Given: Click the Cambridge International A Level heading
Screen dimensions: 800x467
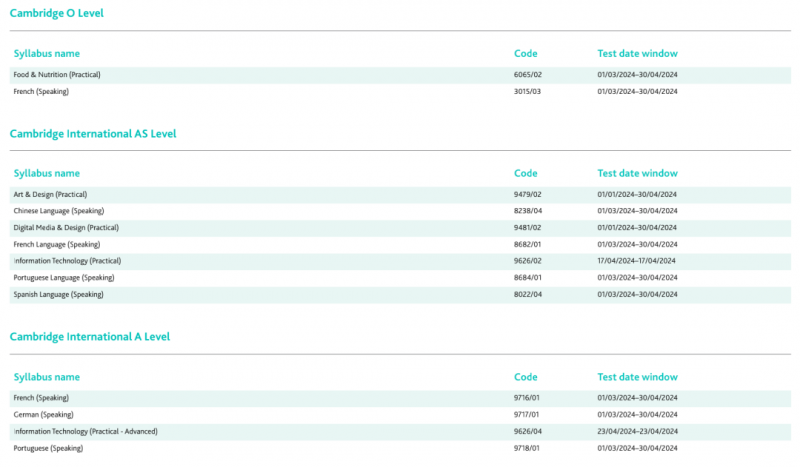Looking at the screenshot, I should [90, 337].
